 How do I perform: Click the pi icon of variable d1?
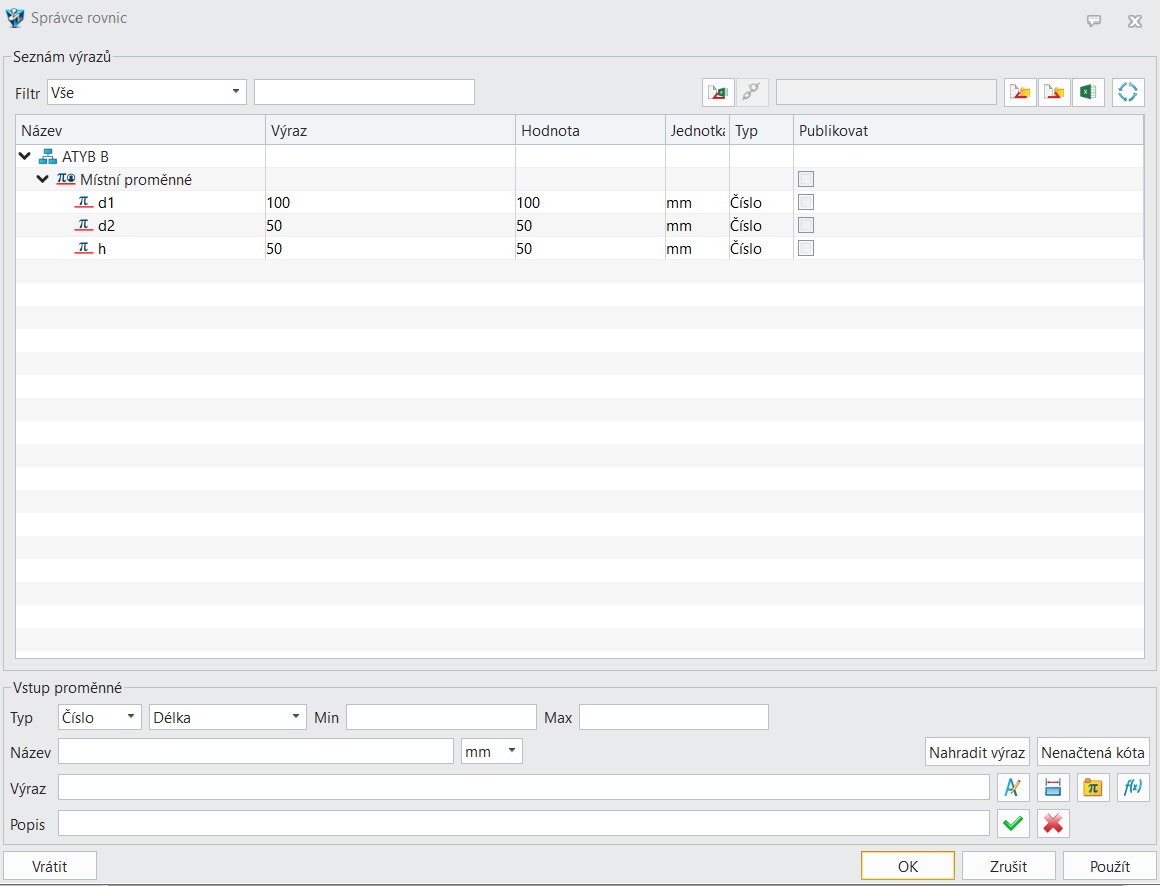84,202
